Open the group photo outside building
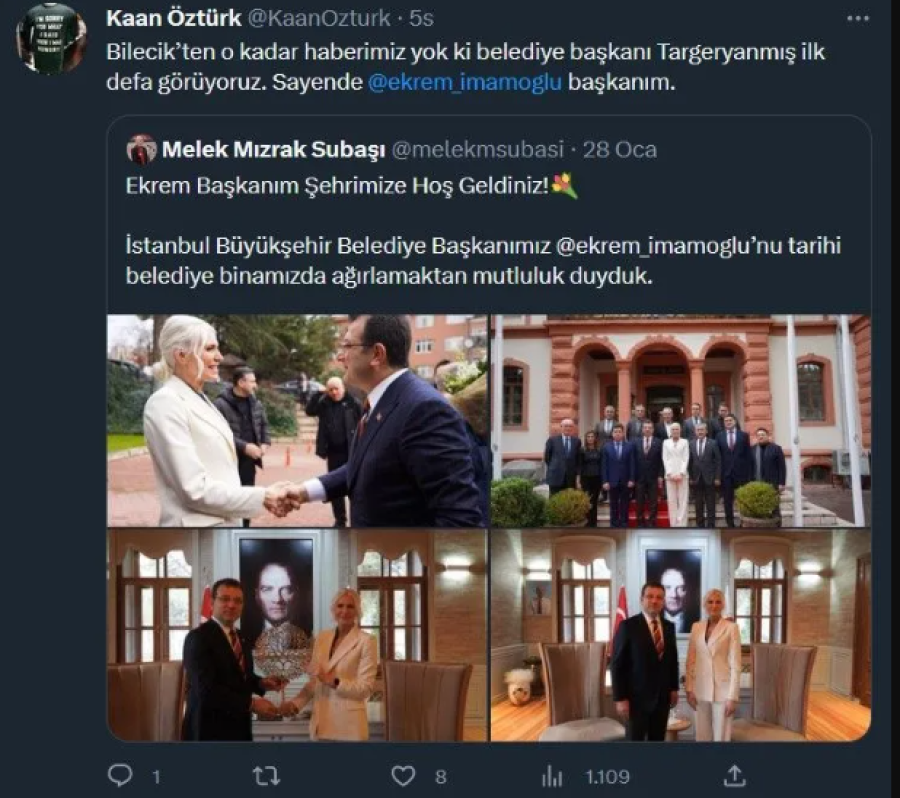900x798 pixels. [x=680, y=421]
